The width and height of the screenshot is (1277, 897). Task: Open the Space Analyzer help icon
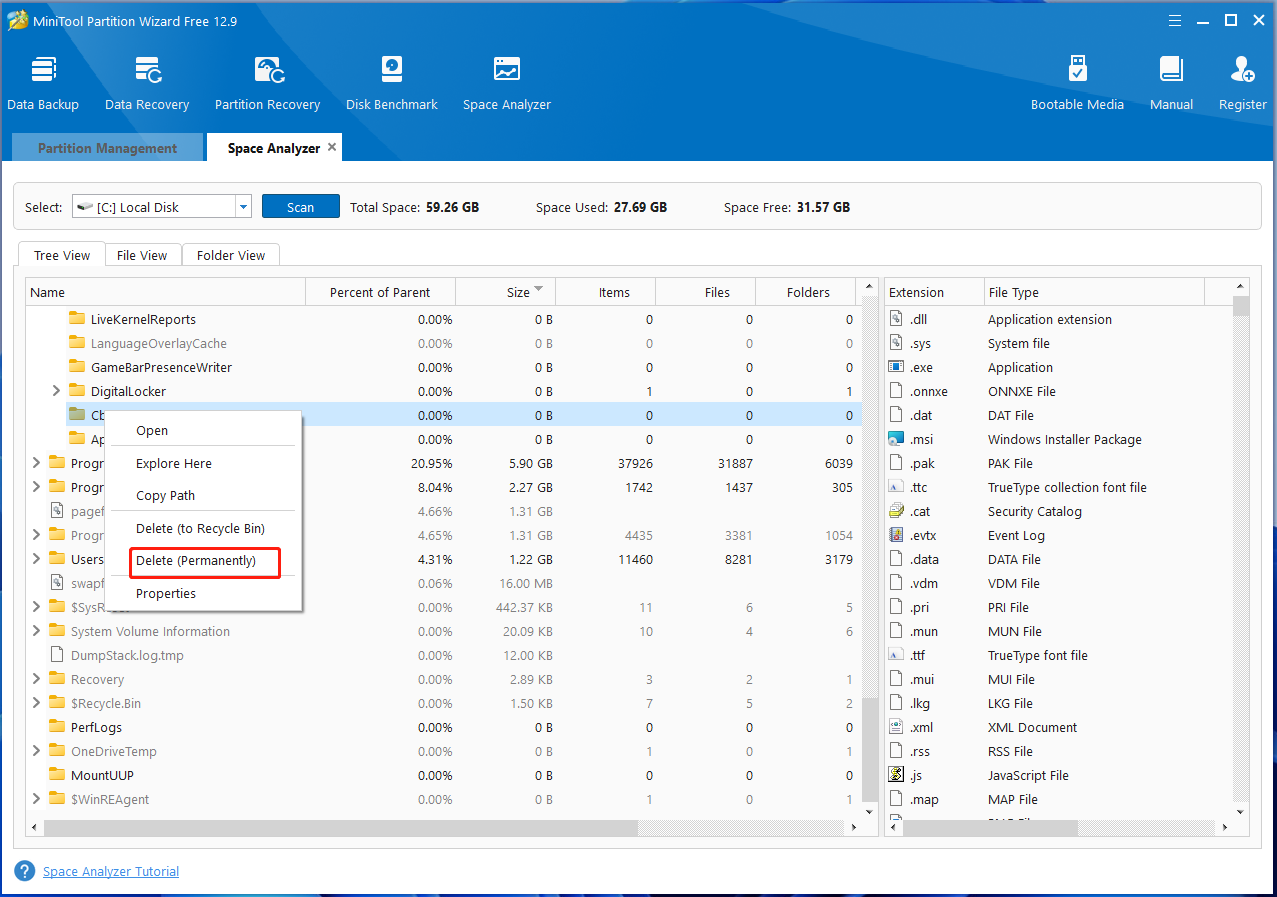pos(25,871)
